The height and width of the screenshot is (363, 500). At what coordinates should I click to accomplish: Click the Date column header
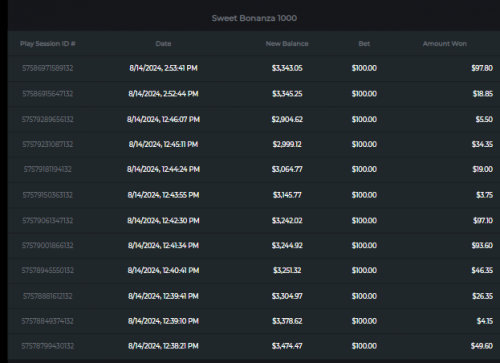click(163, 44)
